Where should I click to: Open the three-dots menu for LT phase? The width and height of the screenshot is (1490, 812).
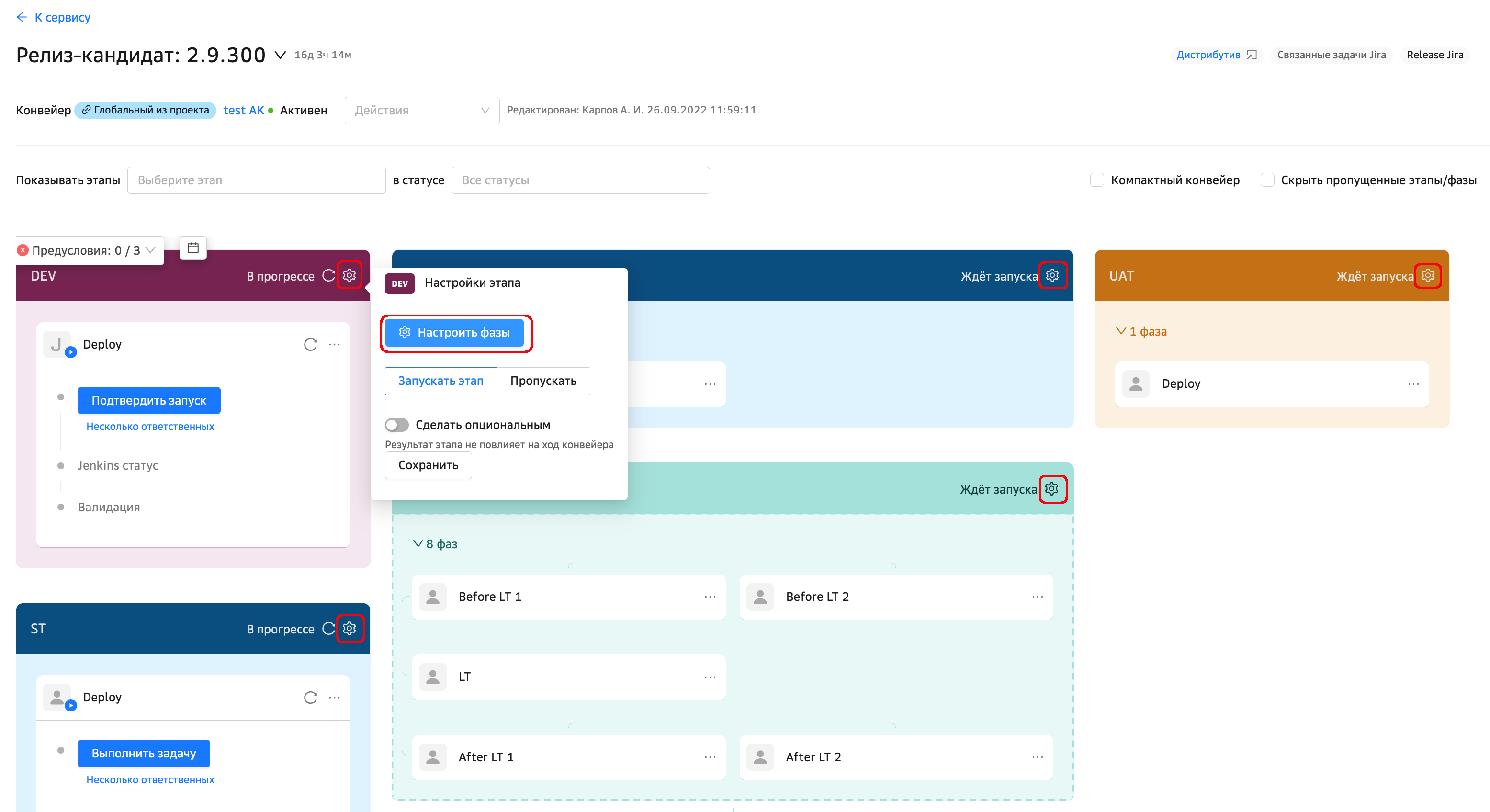point(710,677)
